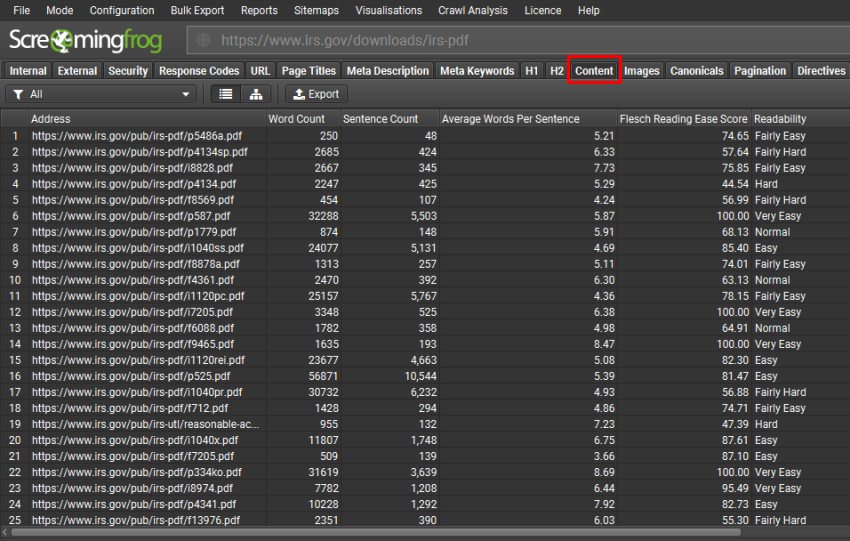Sort by Address column header
The width and height of the screenshot is (850, 541).
click(147, 119)
